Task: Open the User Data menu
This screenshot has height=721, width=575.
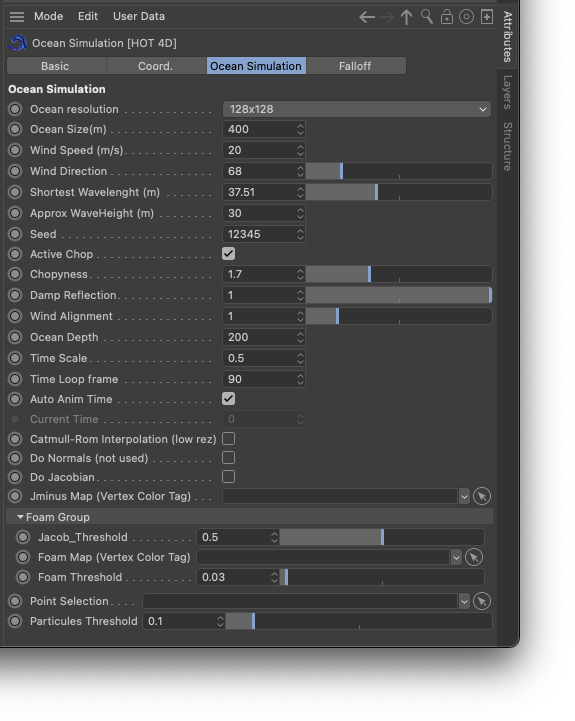Action: pos(139,17)
